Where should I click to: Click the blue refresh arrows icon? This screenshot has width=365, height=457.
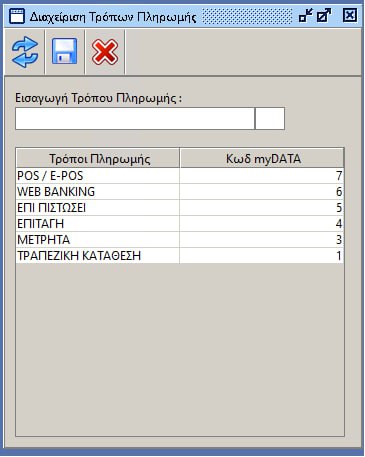25,52
